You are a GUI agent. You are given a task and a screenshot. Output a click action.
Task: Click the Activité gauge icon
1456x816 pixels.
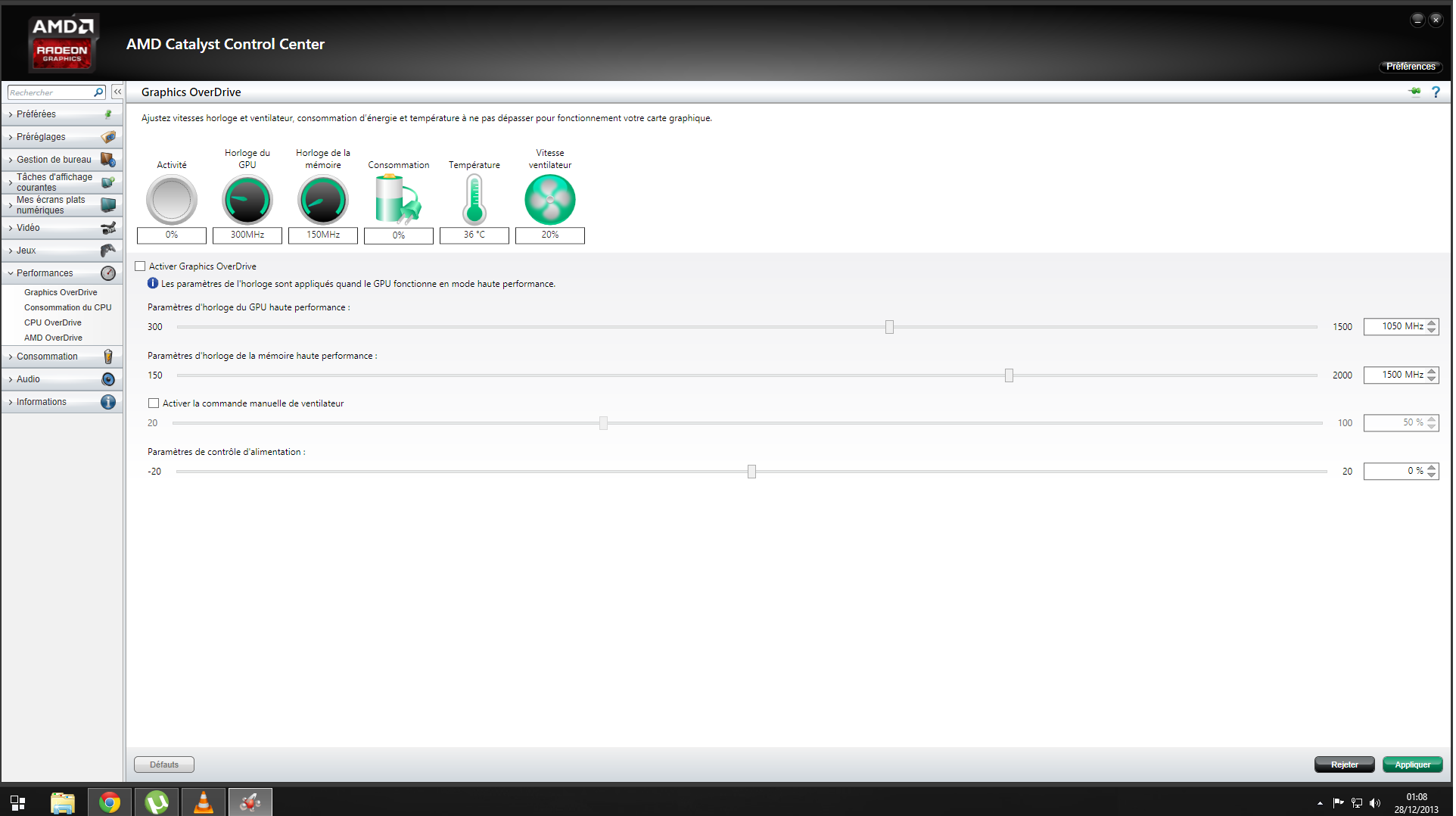pyautogui.click(x=172, y=200)
